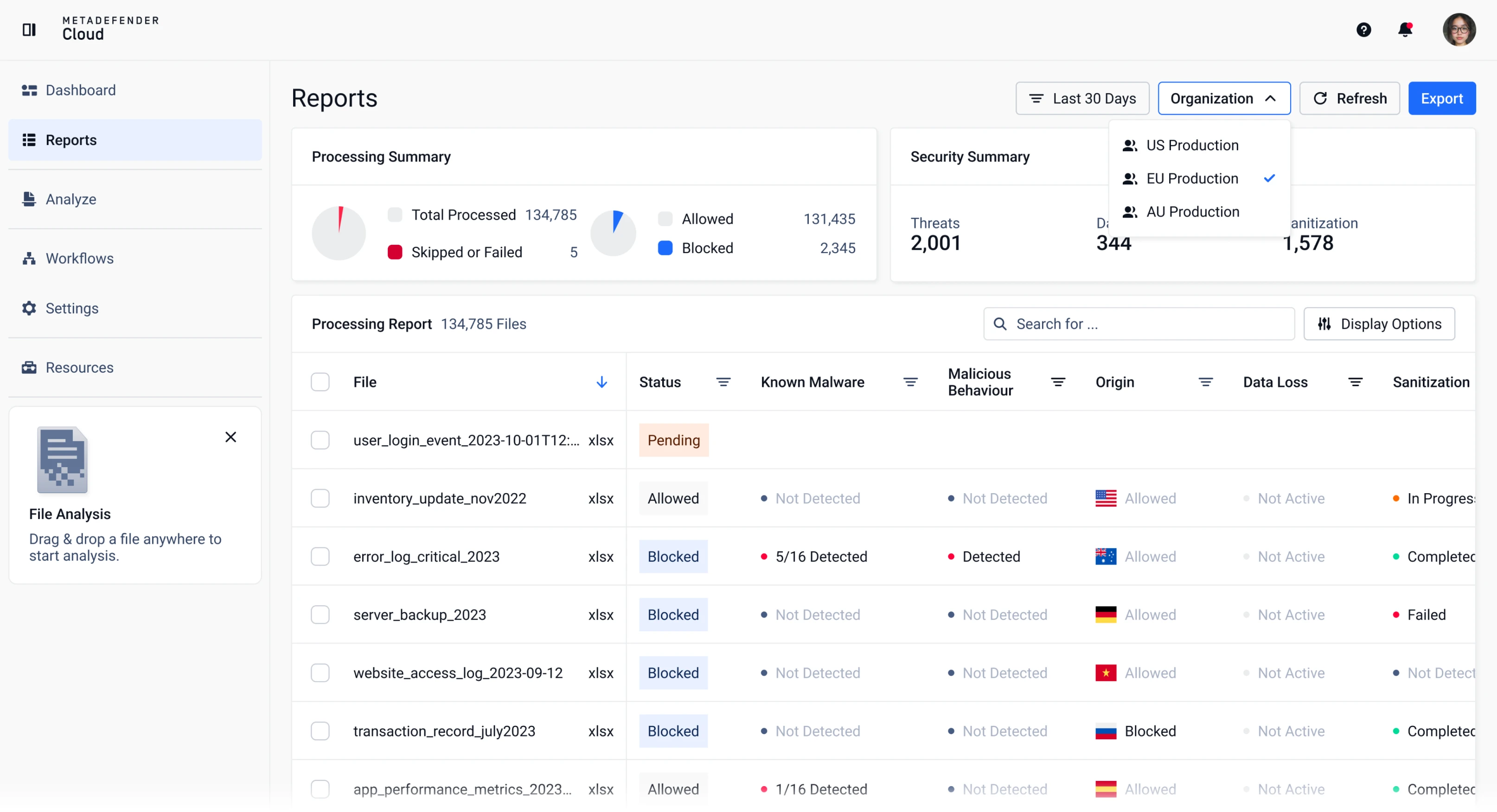Click the Export button
This screenshot has width=1497, height=812.
pos(1441,99)
